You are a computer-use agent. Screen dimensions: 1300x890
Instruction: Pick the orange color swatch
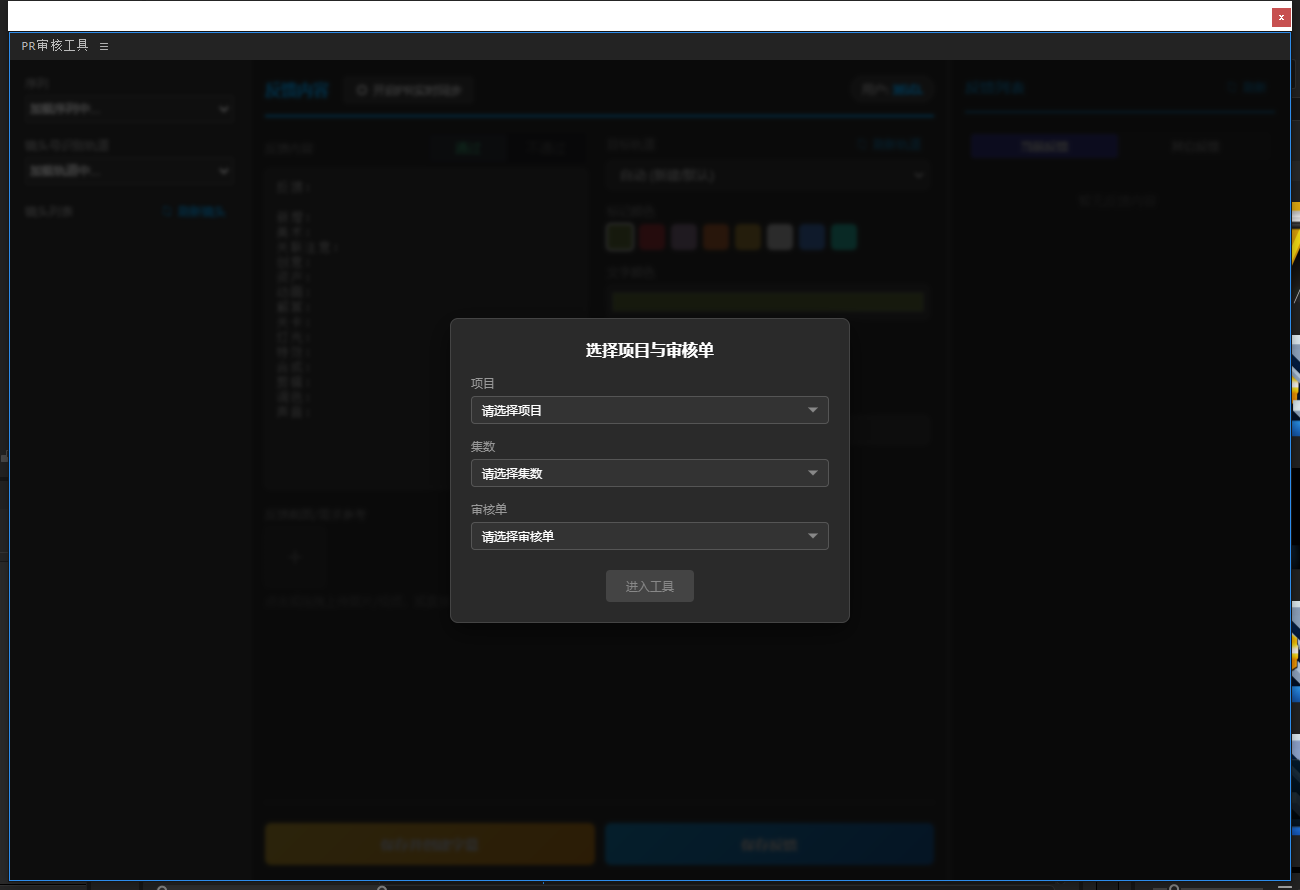[x=716, y=237]
